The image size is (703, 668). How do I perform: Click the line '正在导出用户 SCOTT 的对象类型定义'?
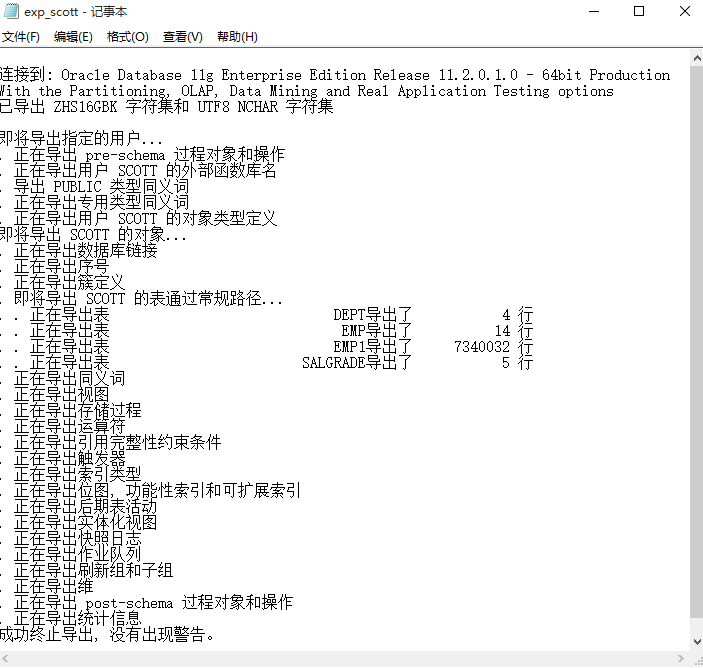pyautogui.click(x=145, y=219)
